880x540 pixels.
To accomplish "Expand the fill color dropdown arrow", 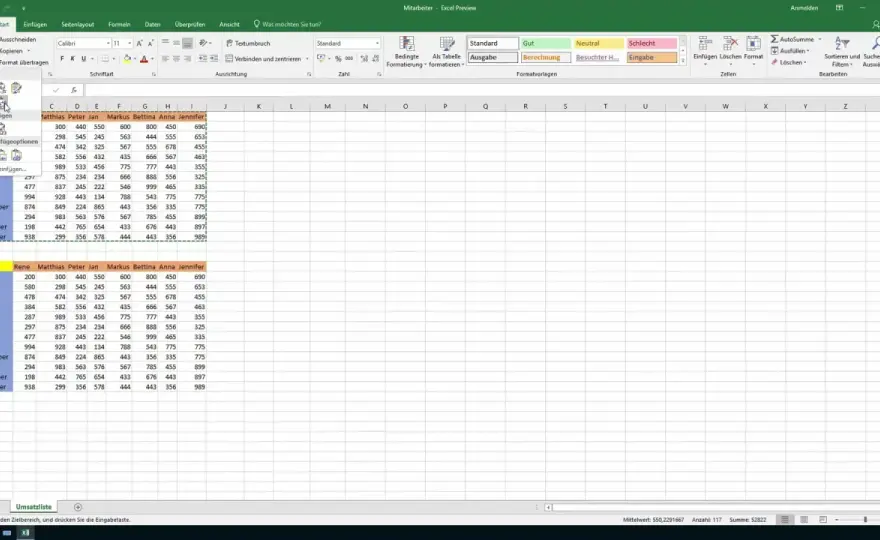I will 135,59.
